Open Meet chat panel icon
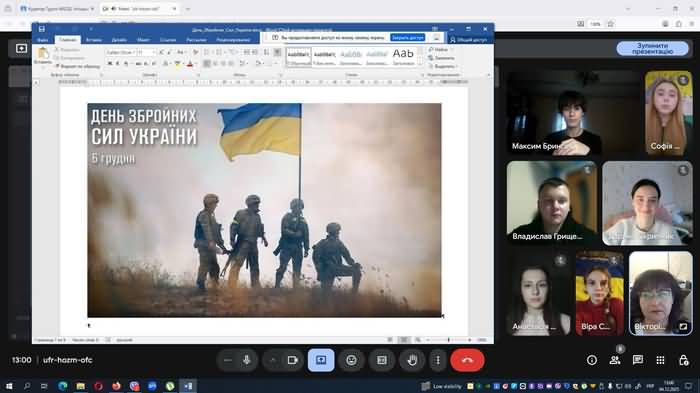 638,360
